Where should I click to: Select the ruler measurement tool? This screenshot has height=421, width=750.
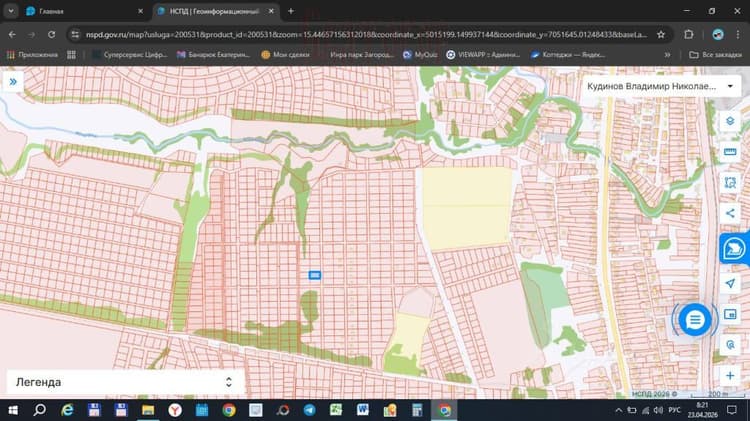click(x=730, y=152)
